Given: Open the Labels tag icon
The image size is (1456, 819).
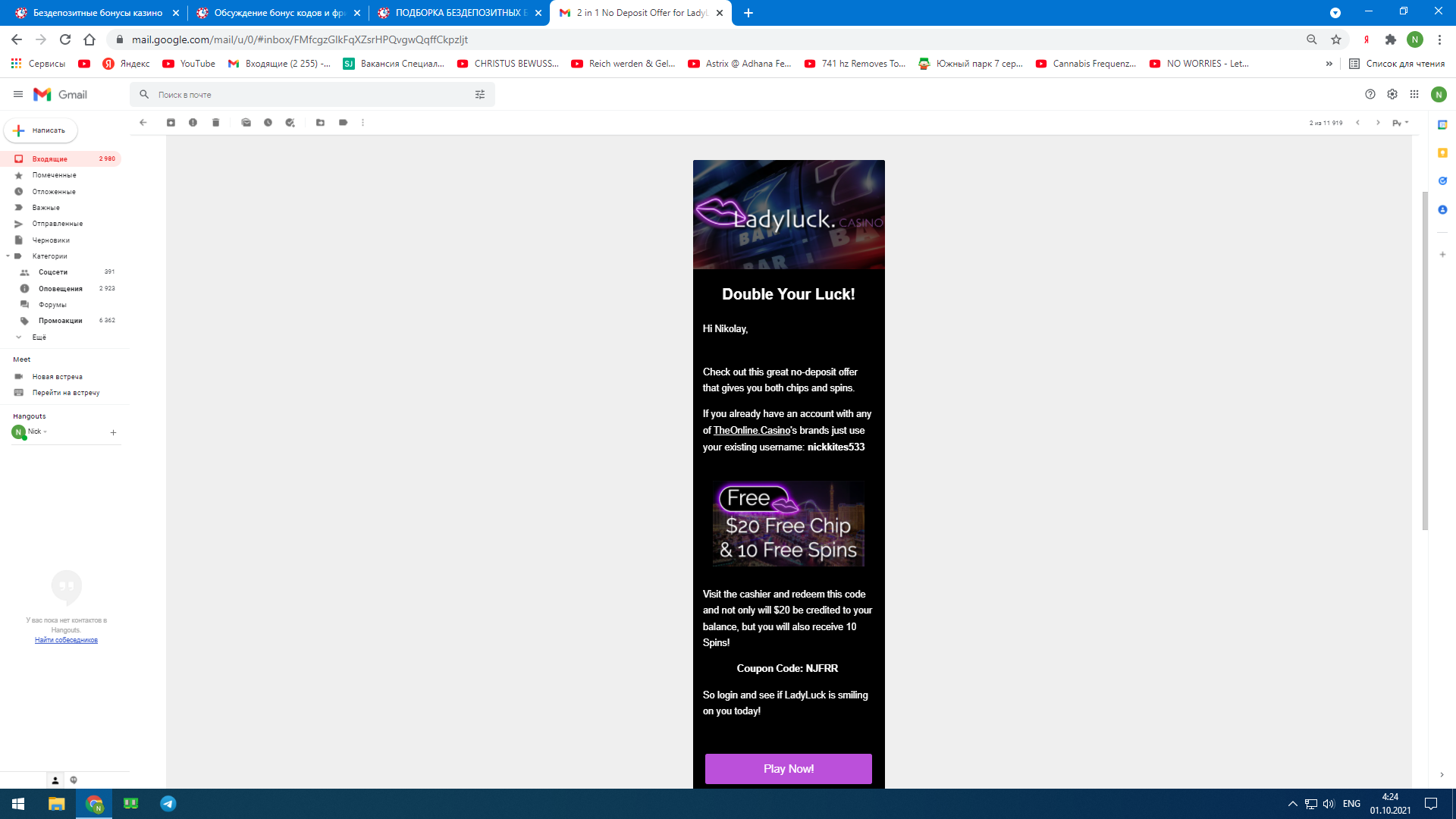Looking at the screenshot, I should click(344, 123).
